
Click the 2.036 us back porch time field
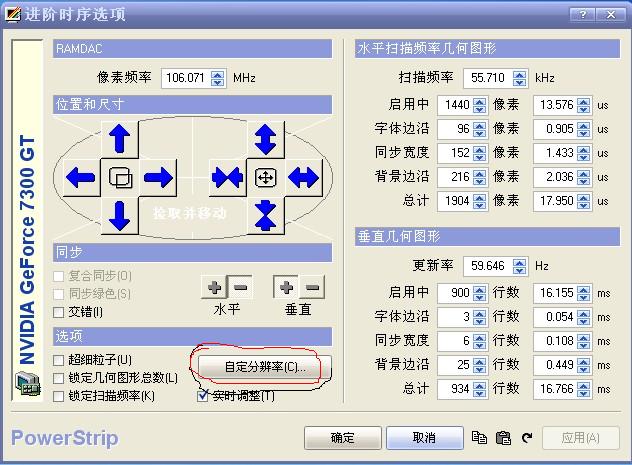[x=555, y=177]
